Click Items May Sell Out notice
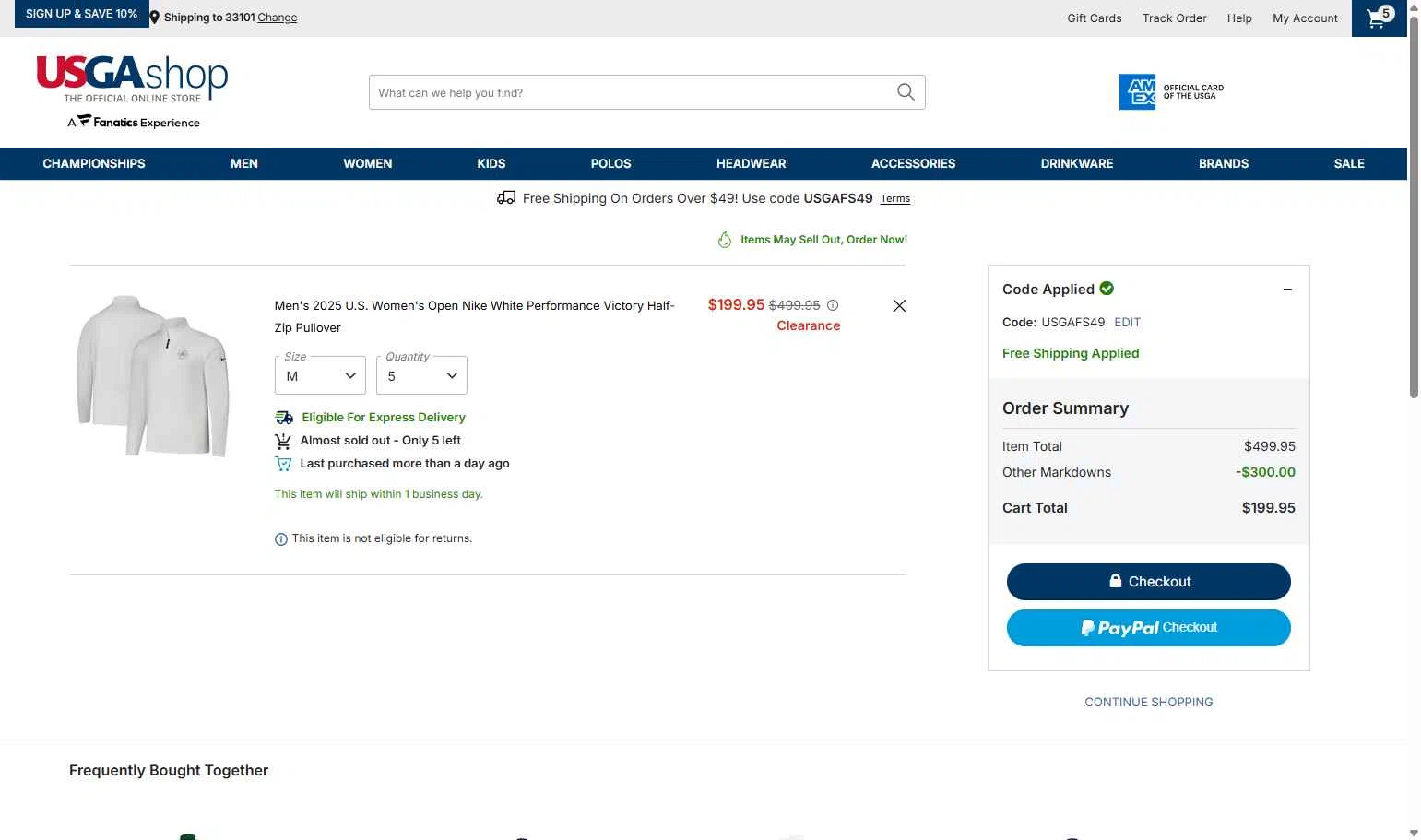 (x=823, y=240)
